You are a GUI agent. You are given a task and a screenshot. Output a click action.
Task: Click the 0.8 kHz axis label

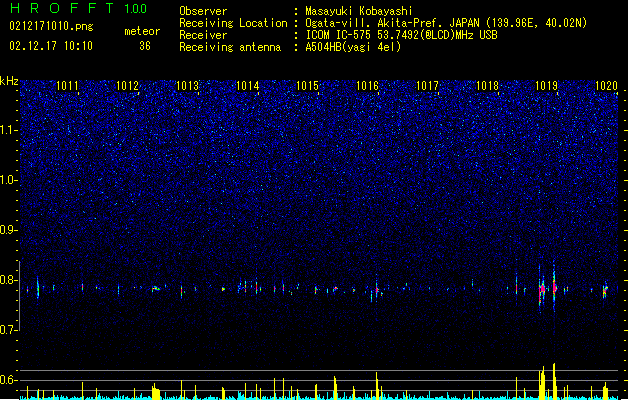point(9,280)
